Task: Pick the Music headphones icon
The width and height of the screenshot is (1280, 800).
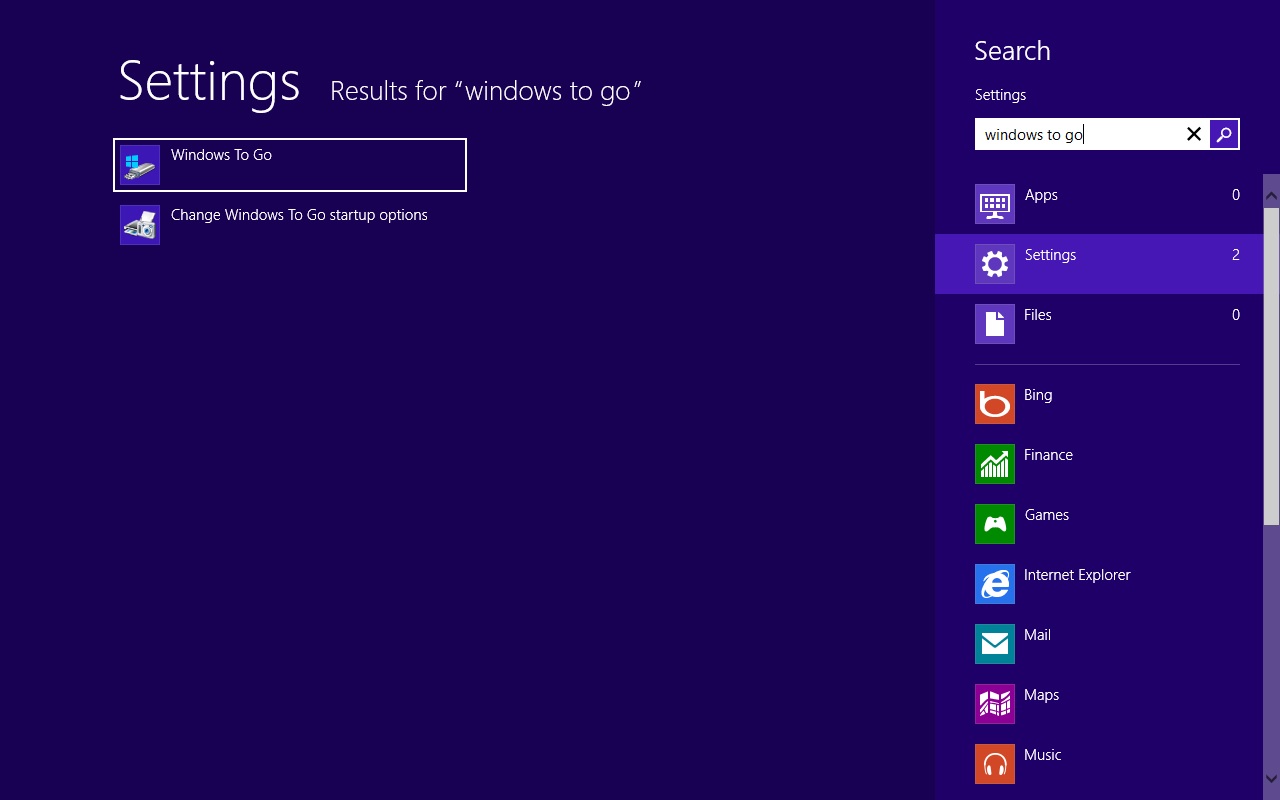Action: 994,764
